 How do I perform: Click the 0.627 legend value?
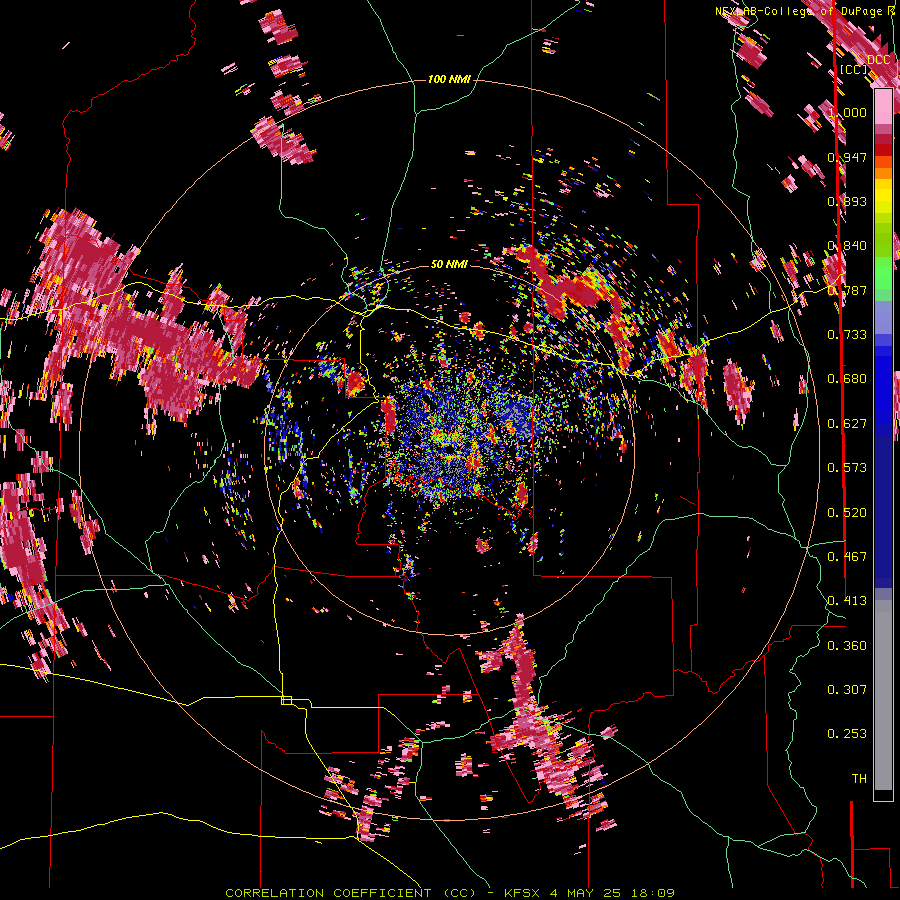[x=847, y=424]
